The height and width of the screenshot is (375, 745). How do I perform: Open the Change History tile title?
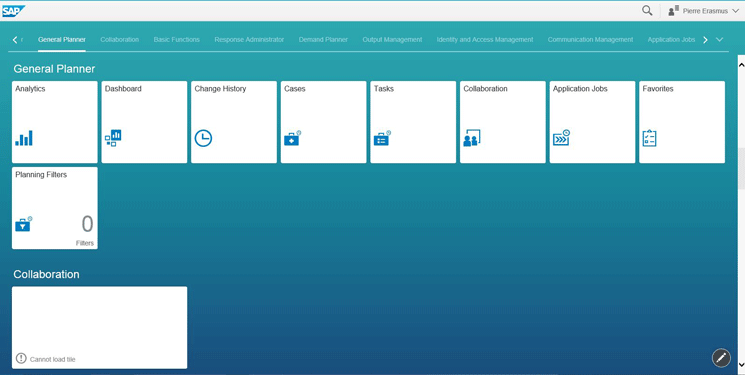[x=220, y=89]
